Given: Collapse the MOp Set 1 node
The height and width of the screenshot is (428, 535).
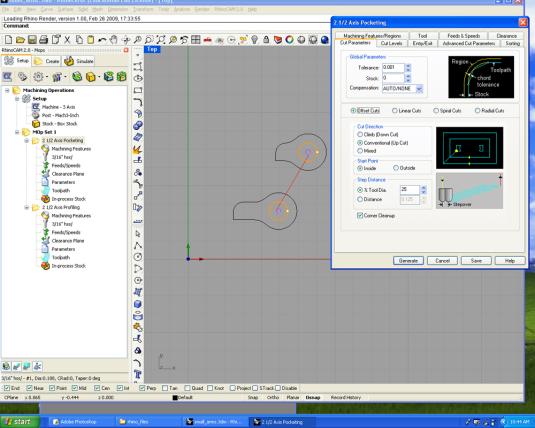Looking at the screenshot, I should point(17,132).
